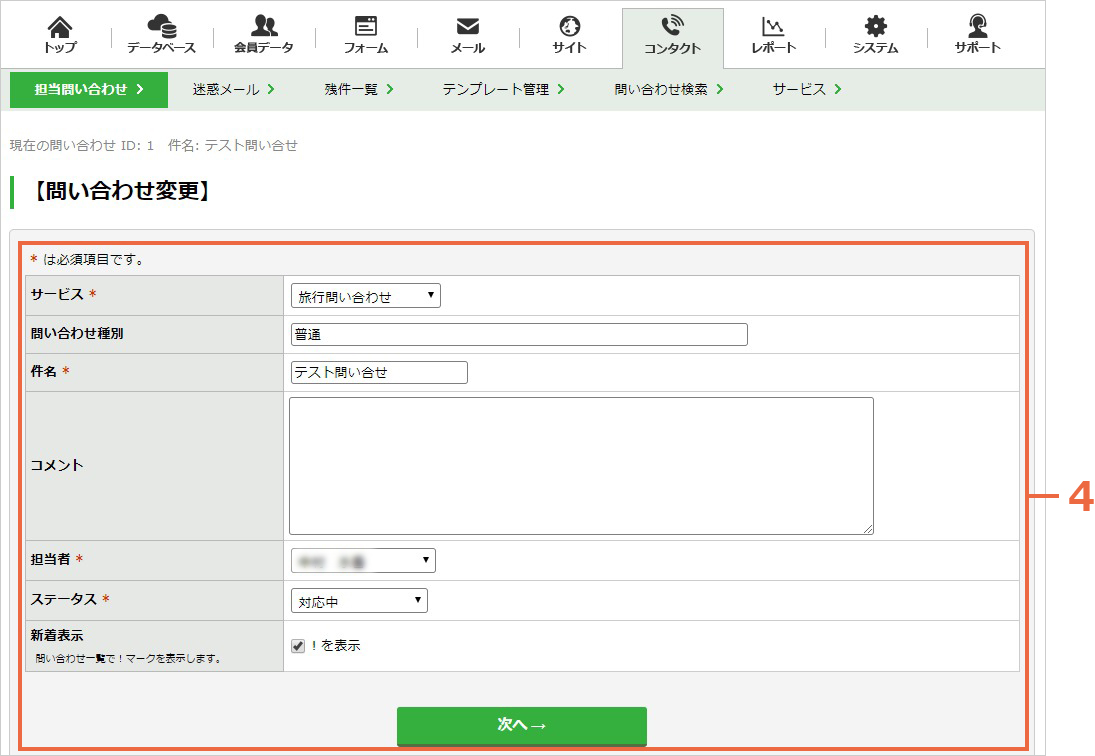Switch to the テンプレート管理 submenu tab
The height and width of the screenshot is (756, 1095).
pos(503,89)
